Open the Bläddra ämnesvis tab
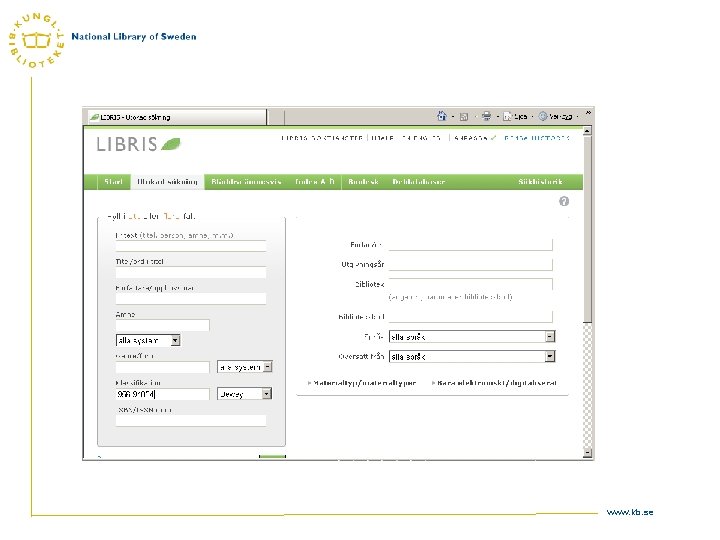The image size is (720, 540). tap(246, 182)
